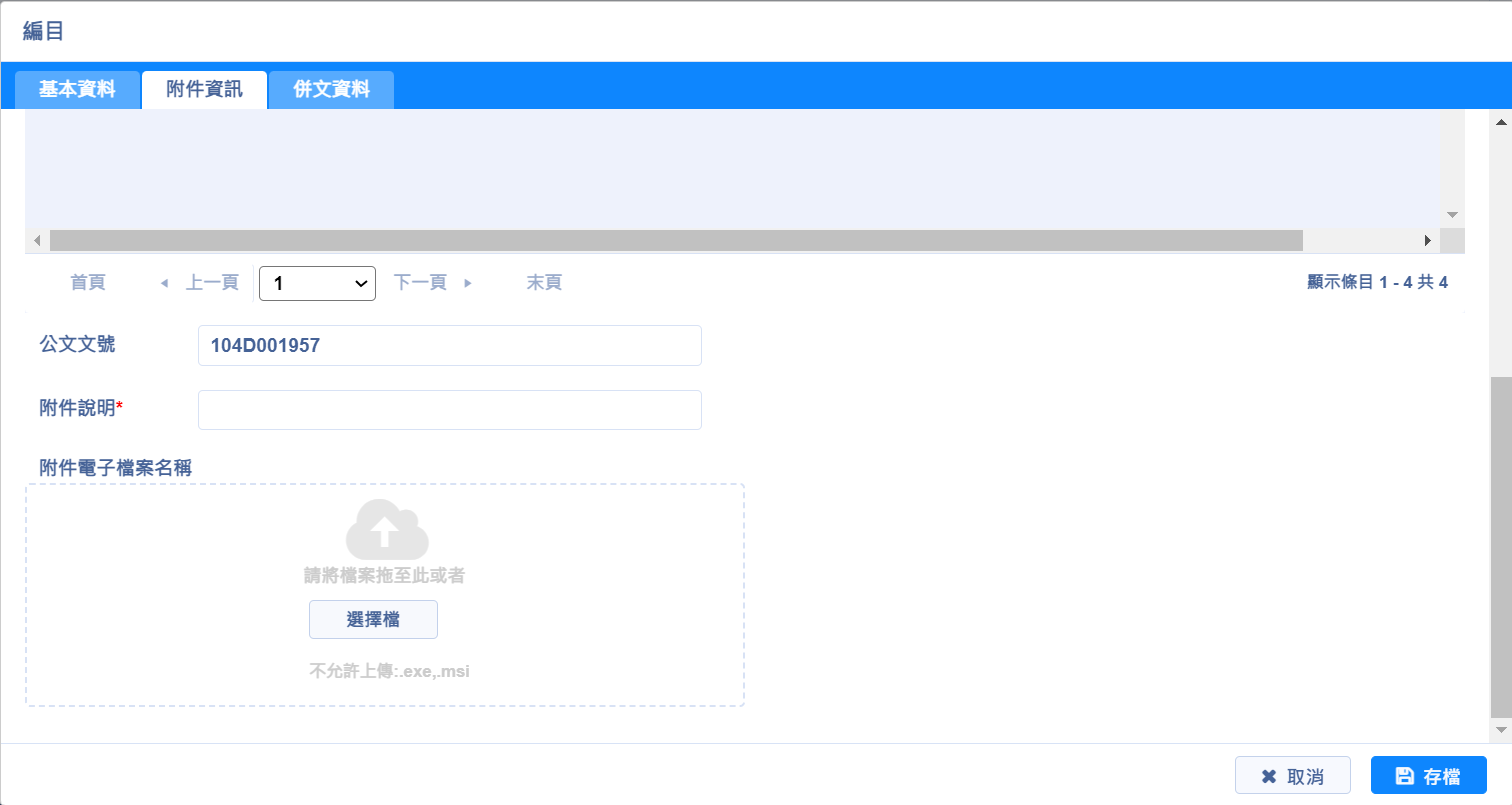The height and width of the screenshot is (805, 1512).
Task: Click the floppy disk icon on 存檔
Action: click(1404, 776)
